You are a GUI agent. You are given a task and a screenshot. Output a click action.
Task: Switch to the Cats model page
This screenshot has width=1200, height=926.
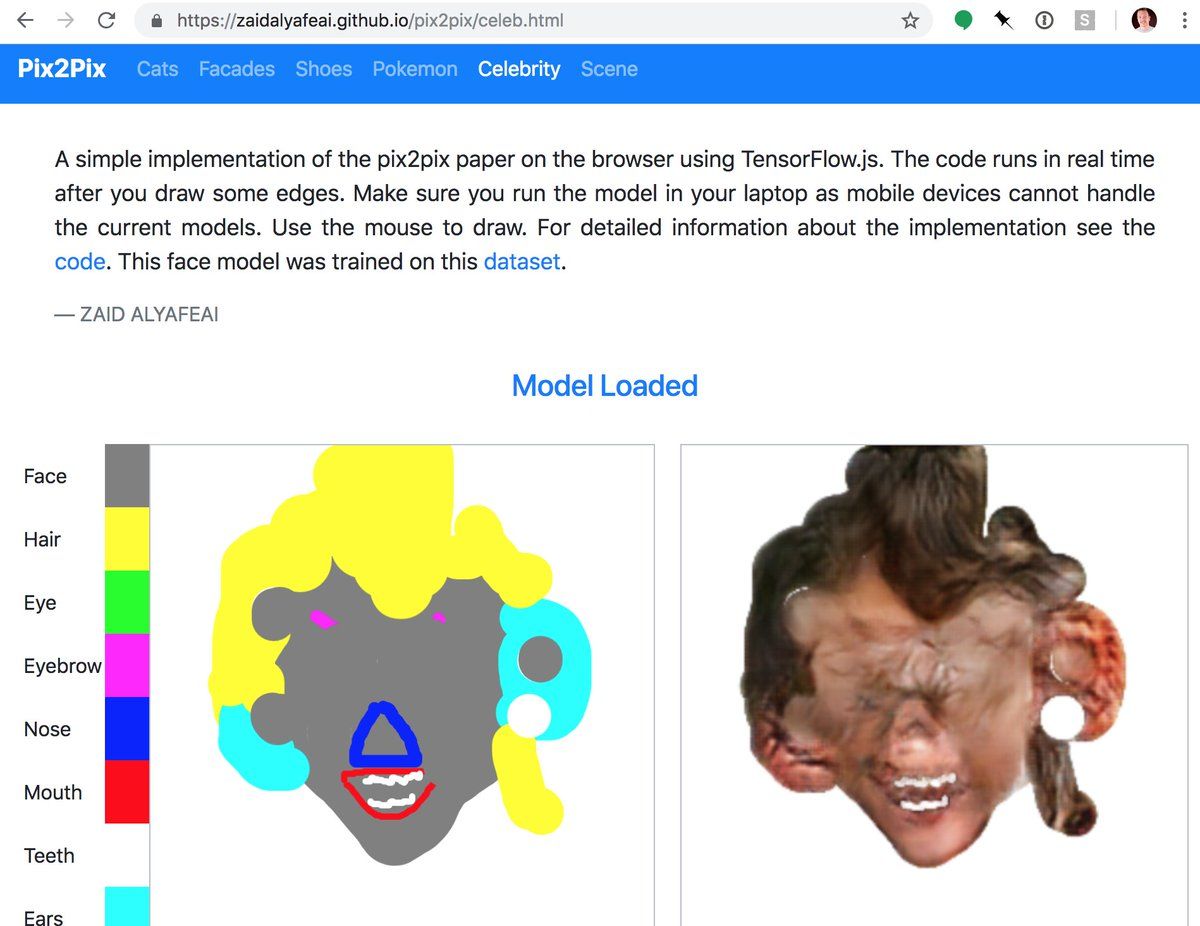tap(157, 69)
